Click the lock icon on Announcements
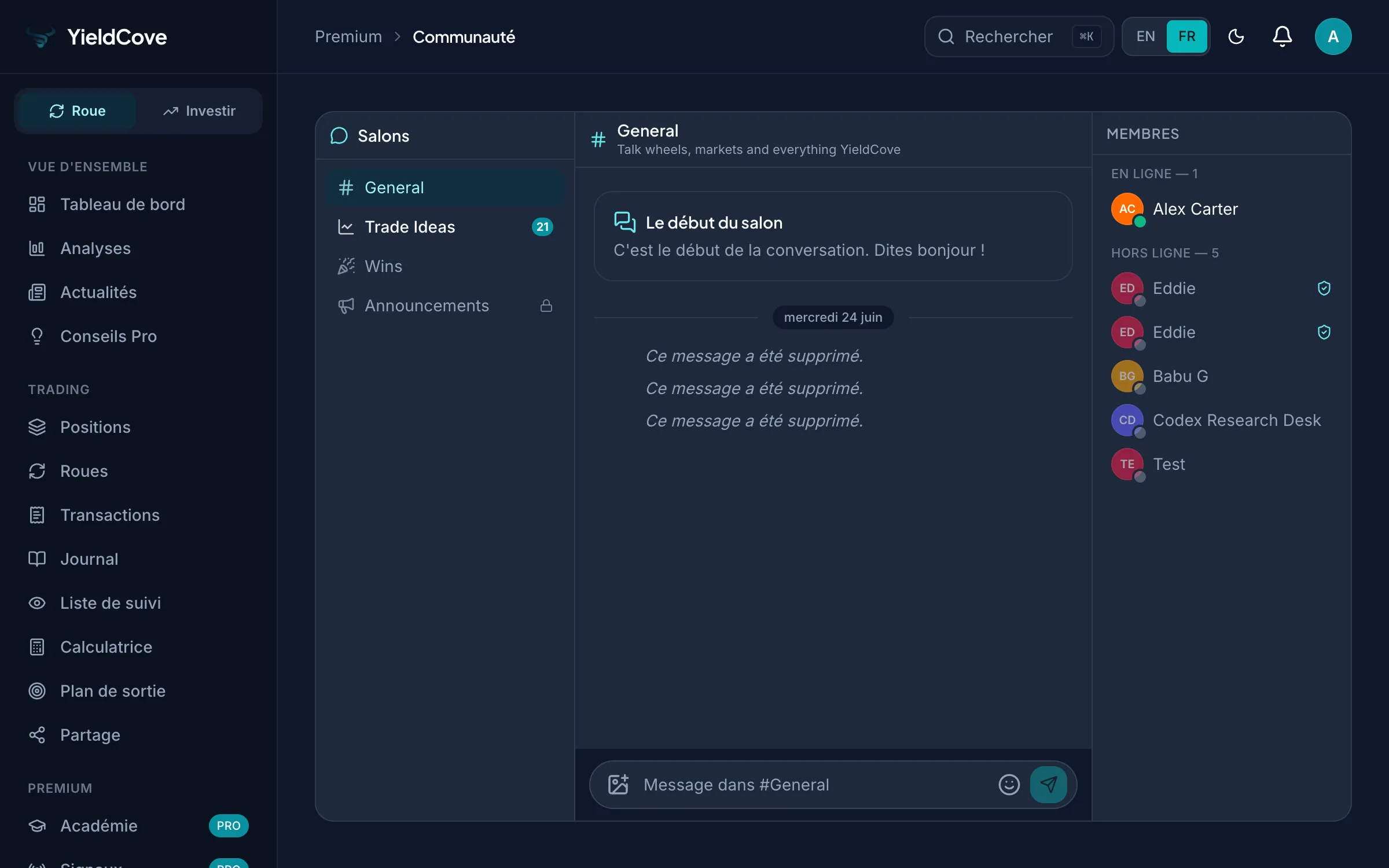Viewport: 1389px width, 868px height. point(546,306)
